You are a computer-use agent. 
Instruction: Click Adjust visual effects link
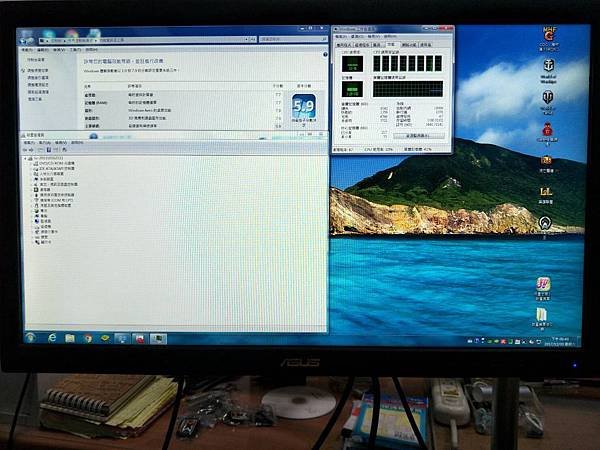[x=38, y=70]
